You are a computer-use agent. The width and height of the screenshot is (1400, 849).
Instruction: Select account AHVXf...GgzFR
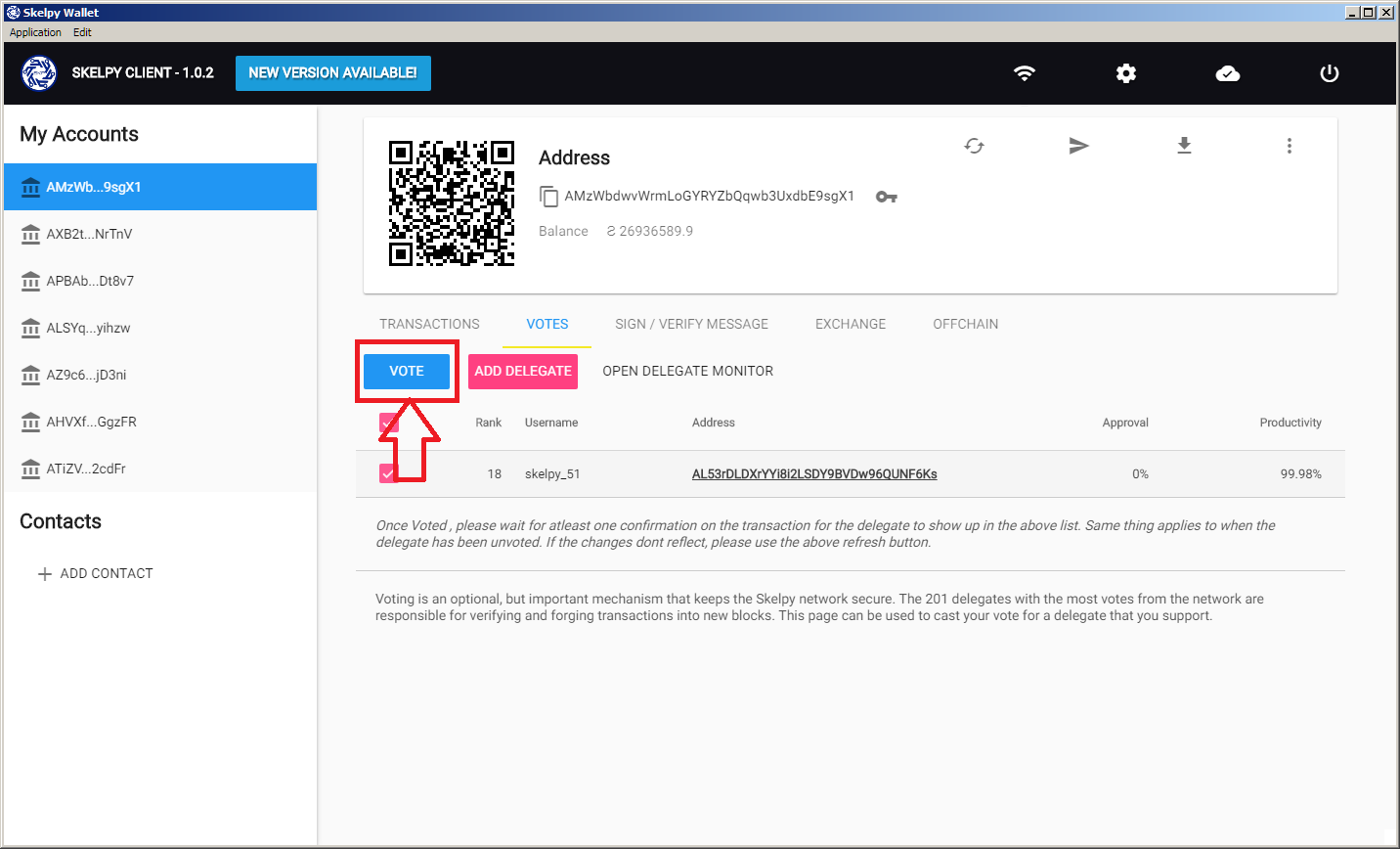160,422
